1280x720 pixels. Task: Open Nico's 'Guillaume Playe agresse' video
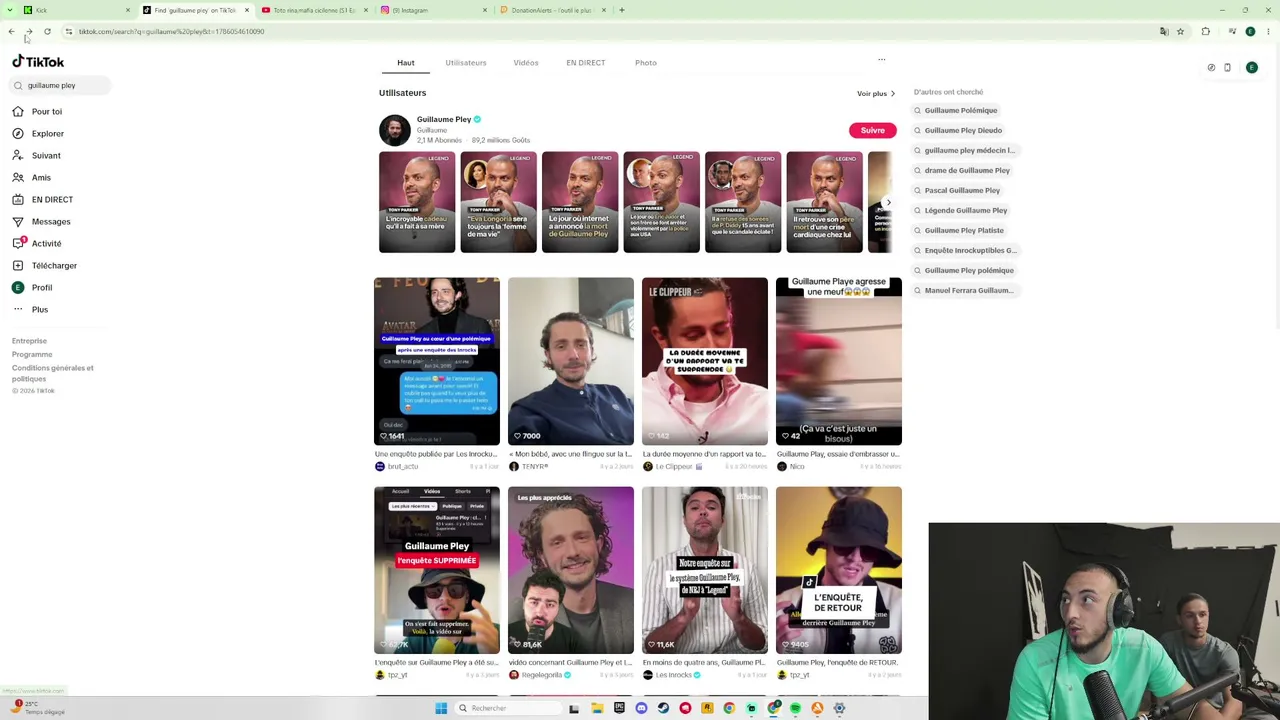pos(839,361)
